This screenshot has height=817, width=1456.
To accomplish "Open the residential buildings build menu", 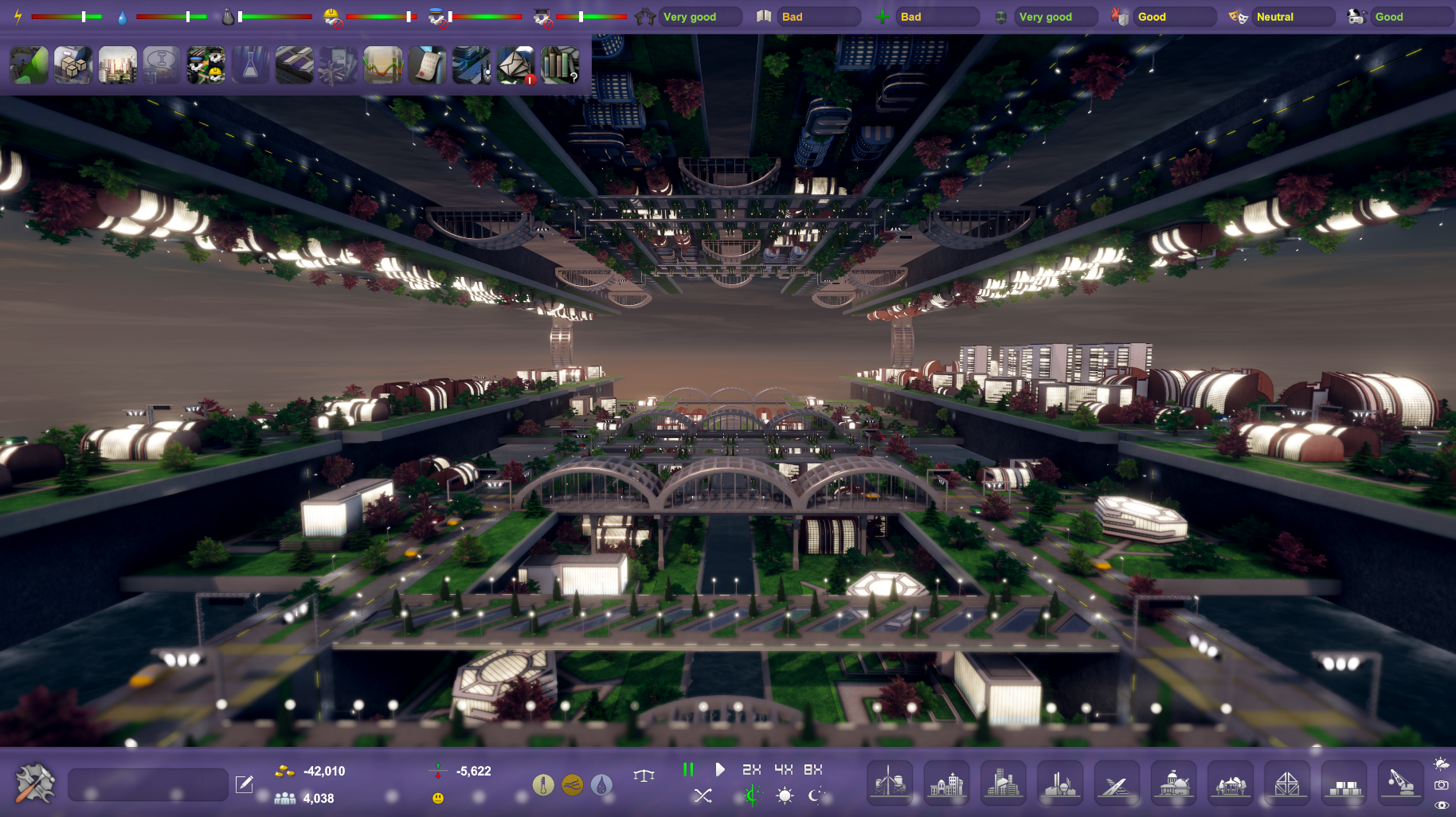I will 946,784.
